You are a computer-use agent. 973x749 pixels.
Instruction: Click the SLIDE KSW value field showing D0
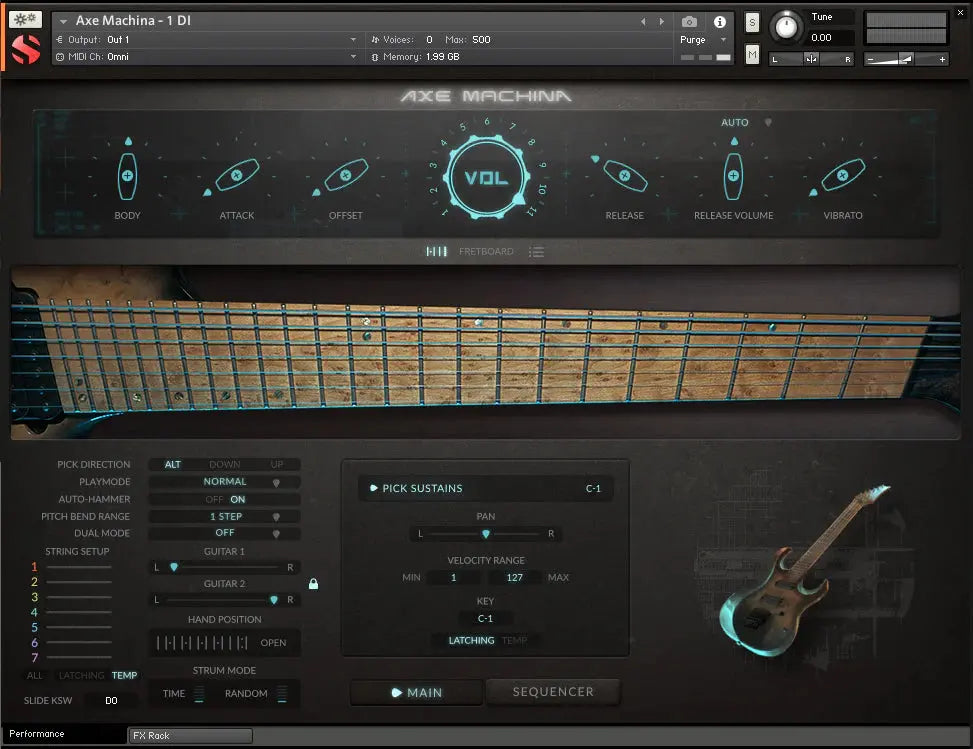point(112,700)
